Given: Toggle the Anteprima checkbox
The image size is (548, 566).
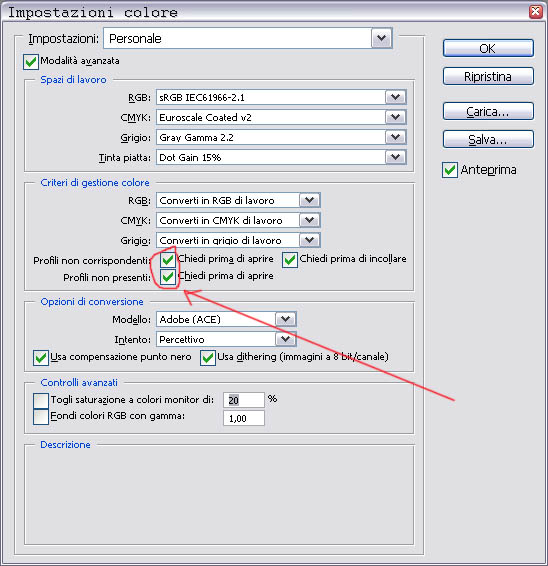Looking at the screenshot, I should 450,170.
